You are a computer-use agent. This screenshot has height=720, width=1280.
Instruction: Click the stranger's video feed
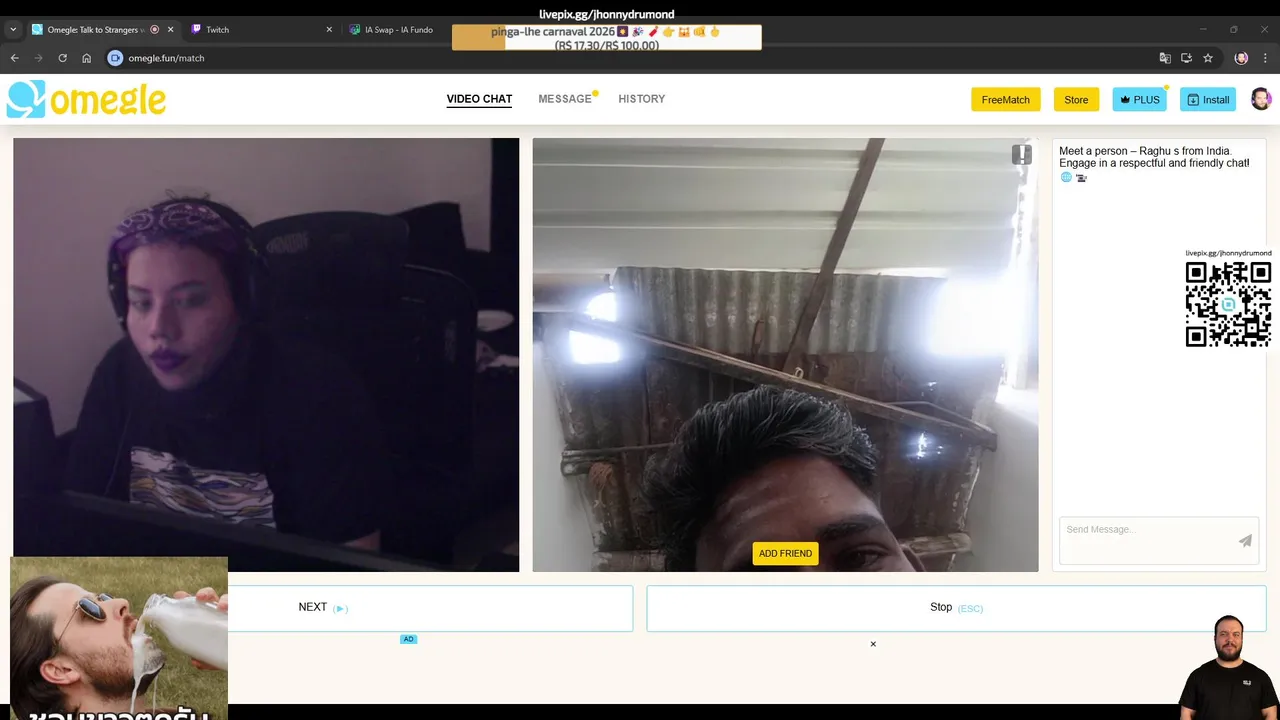coord(785,355)
